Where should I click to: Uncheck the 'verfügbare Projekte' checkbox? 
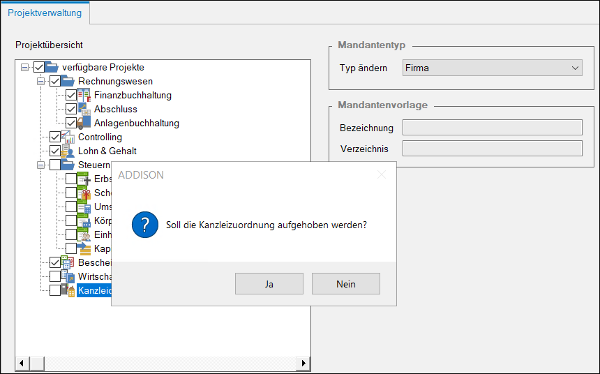pos(39,67)
